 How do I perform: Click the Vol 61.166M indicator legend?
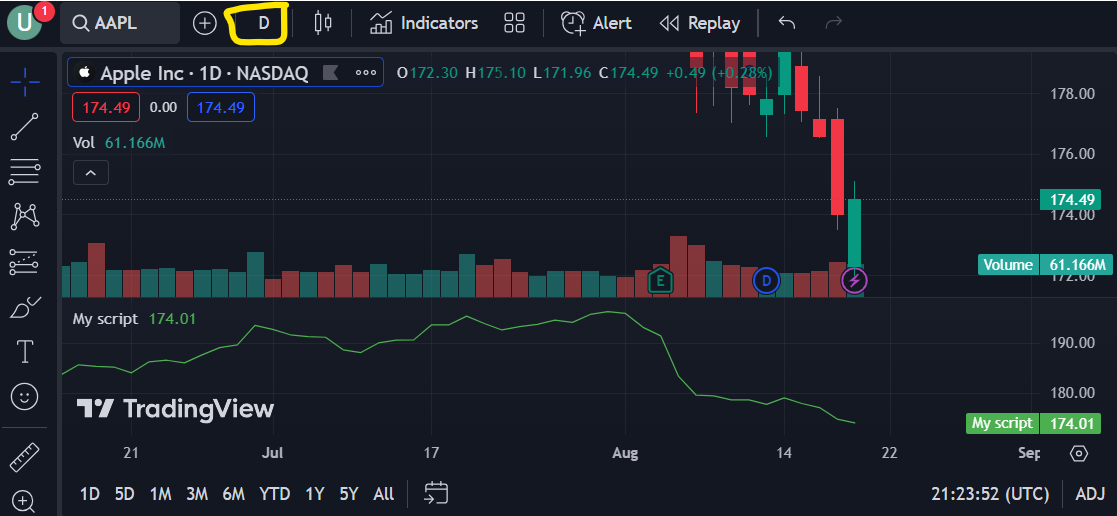click(x=119, y=143)
